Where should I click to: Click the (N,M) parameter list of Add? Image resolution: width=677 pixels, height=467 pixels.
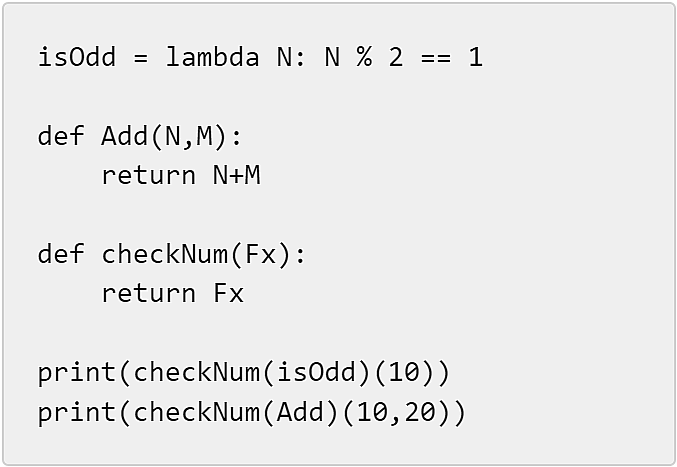pyautogui.click(x=188, y=137)
